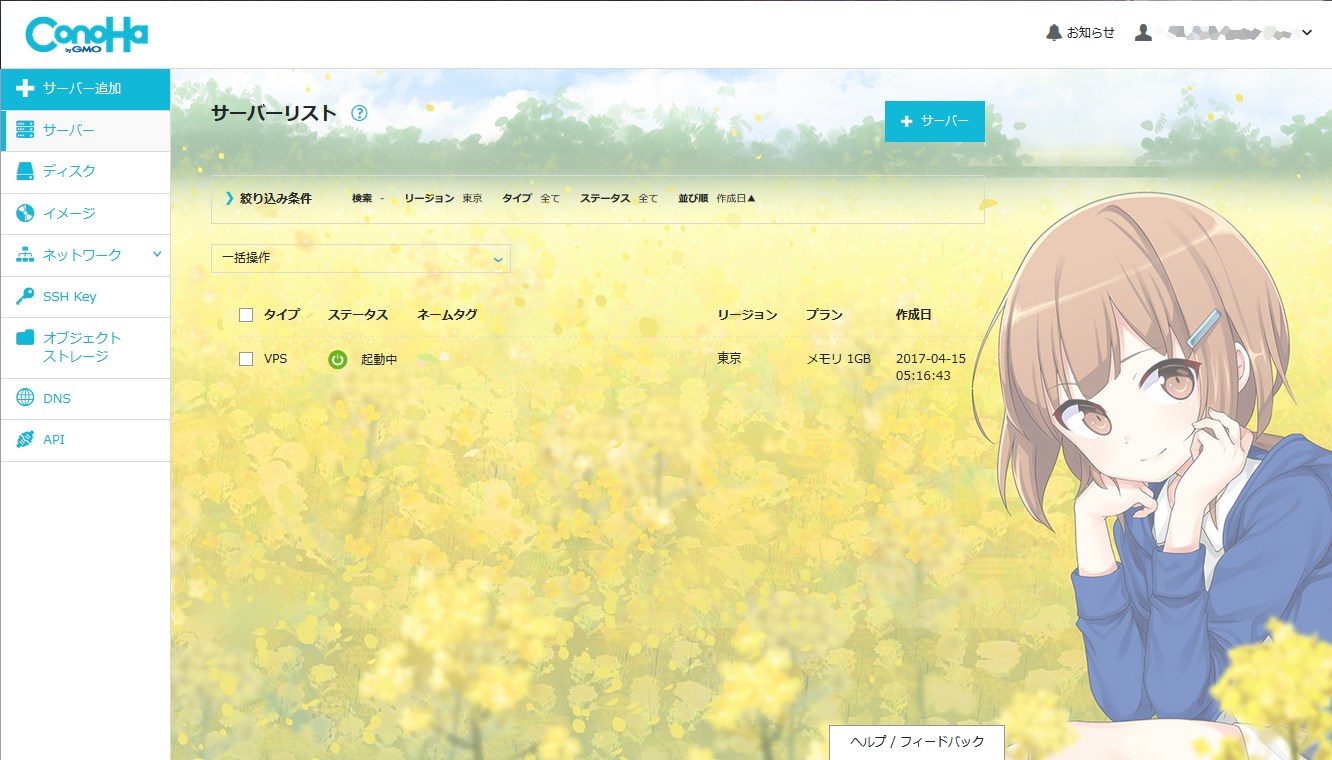Open the 一括操作 bulk action dropdown
The width and height of the screenshot is (1332, 760).
click(x=361, y=258)
